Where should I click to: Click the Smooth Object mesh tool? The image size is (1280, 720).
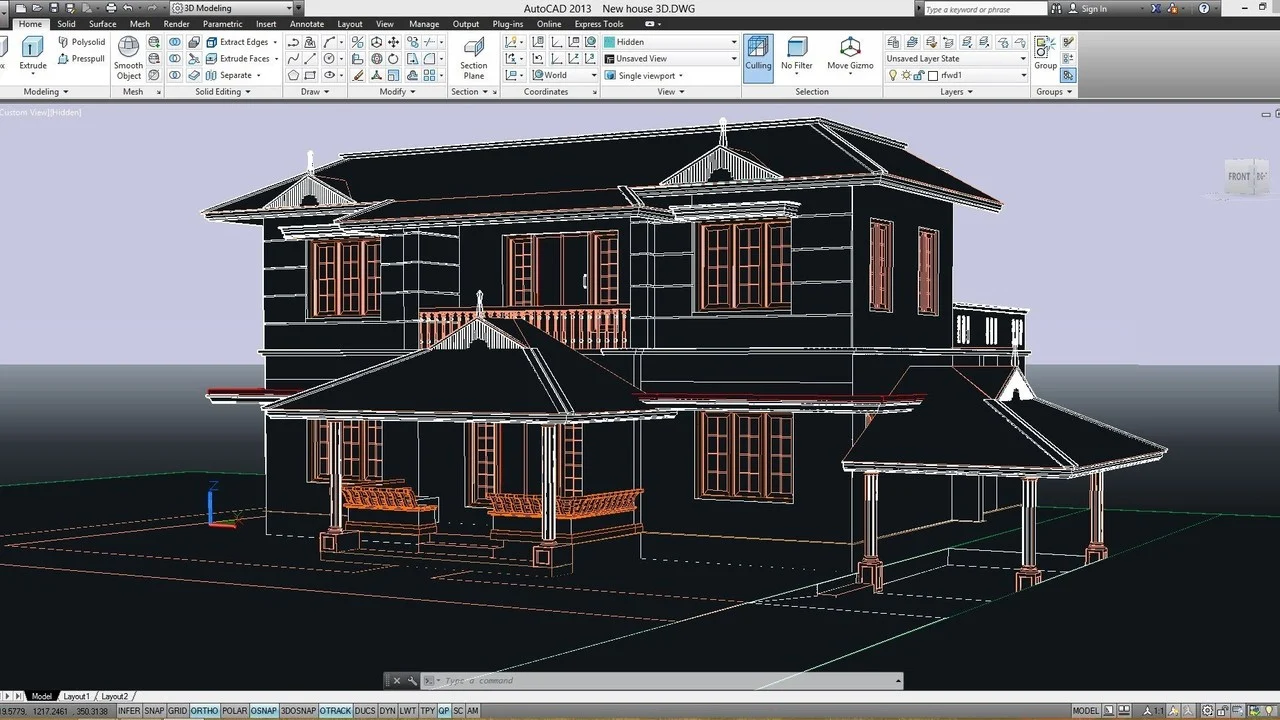[128, 58]
